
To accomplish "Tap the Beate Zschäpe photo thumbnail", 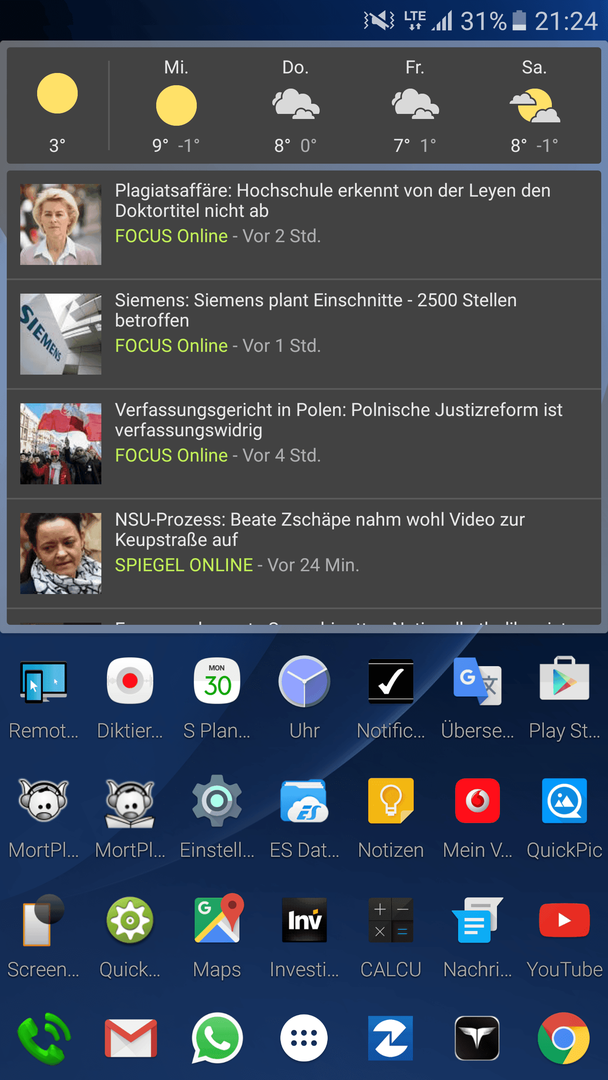I will [61, 553].
